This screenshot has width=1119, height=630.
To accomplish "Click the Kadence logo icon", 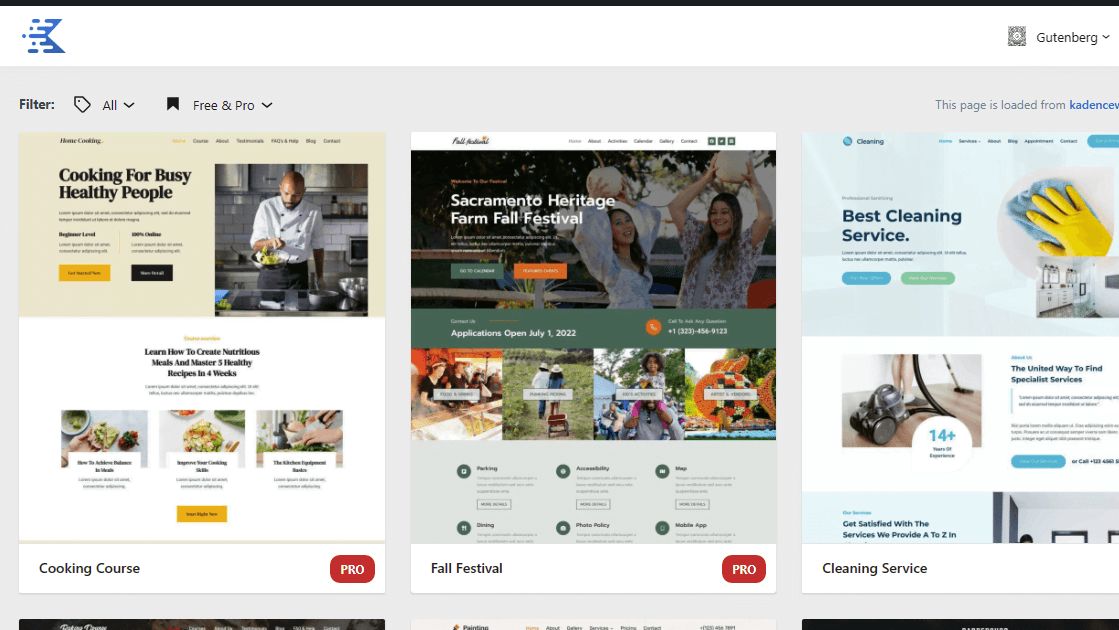I will click(x=44, y=36).
